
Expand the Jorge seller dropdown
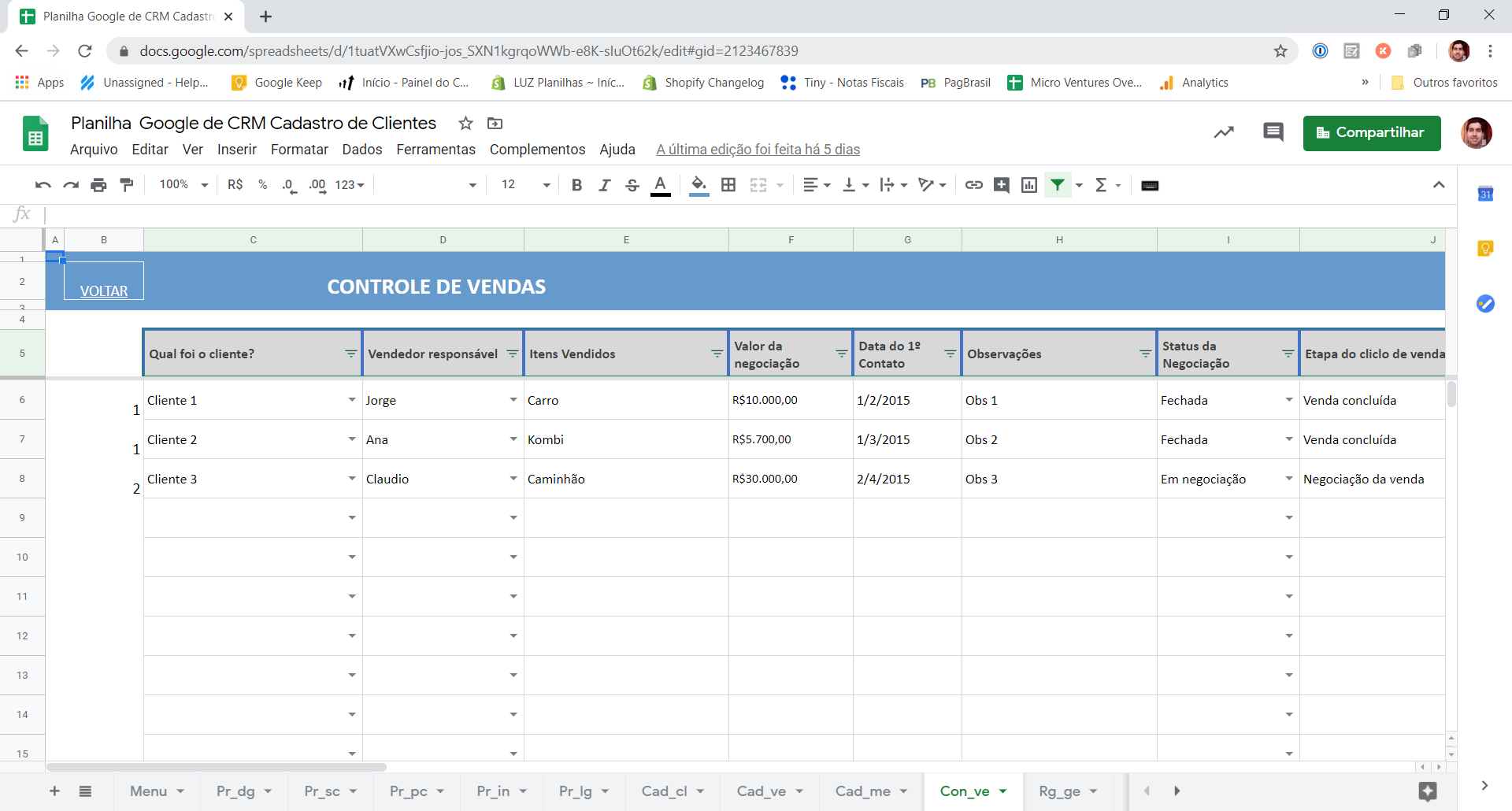(x=513, y=400)
